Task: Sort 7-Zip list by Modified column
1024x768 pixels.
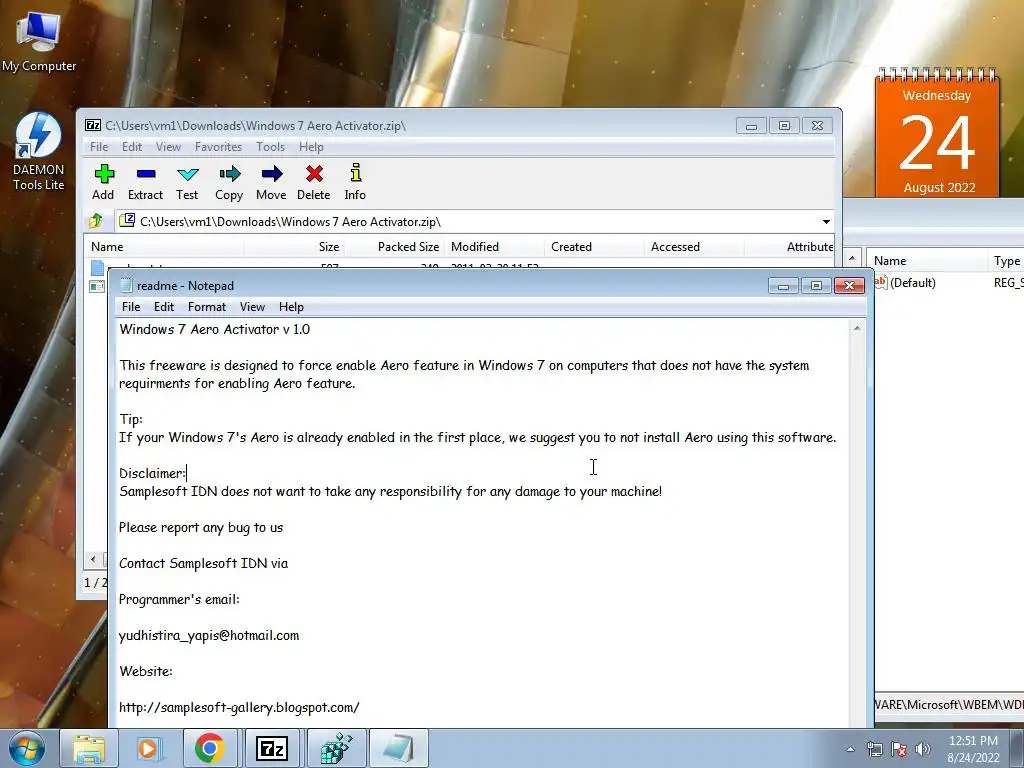Action: [494, 247]
